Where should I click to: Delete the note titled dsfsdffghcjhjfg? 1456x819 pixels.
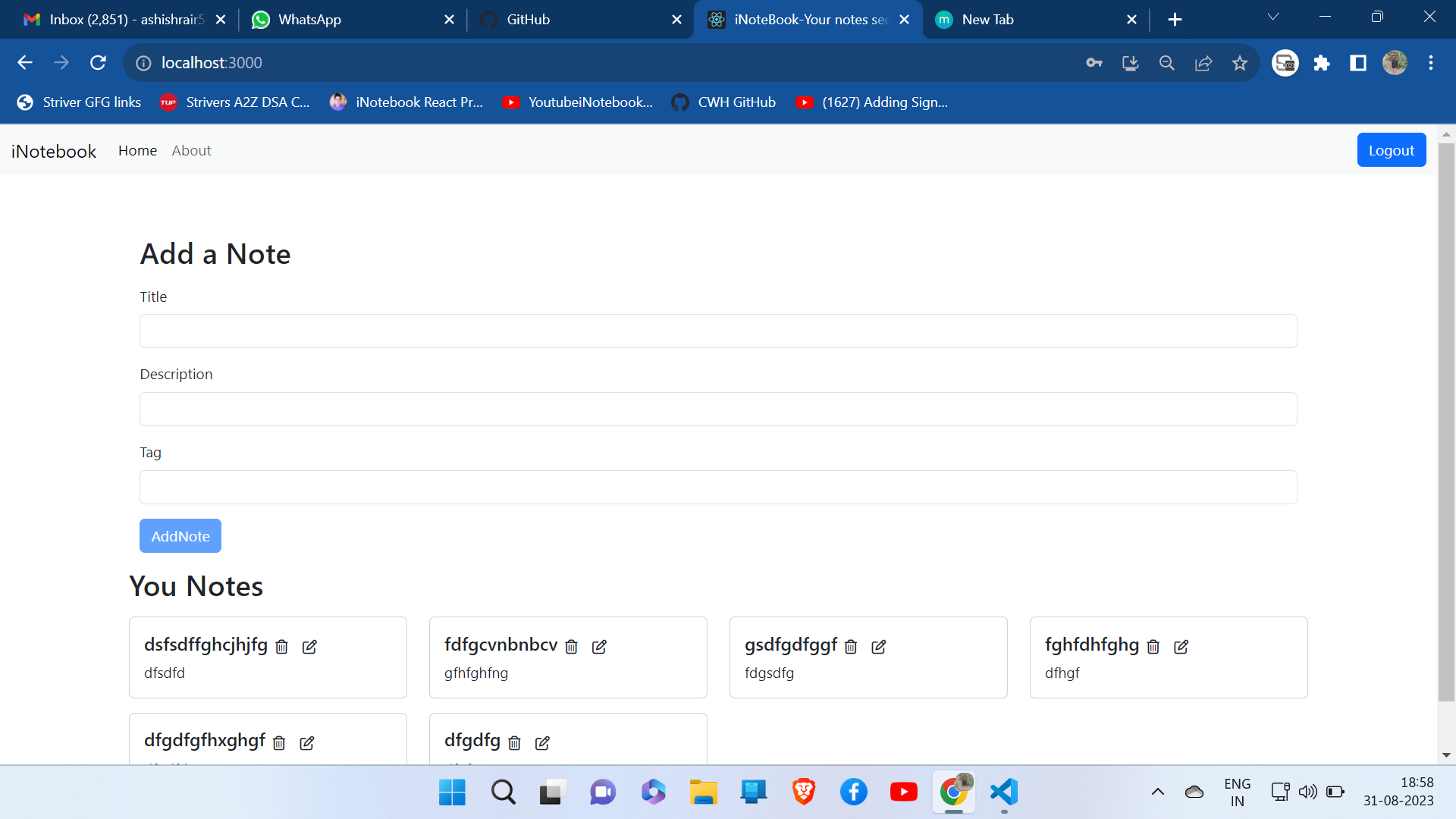[281, 647]
